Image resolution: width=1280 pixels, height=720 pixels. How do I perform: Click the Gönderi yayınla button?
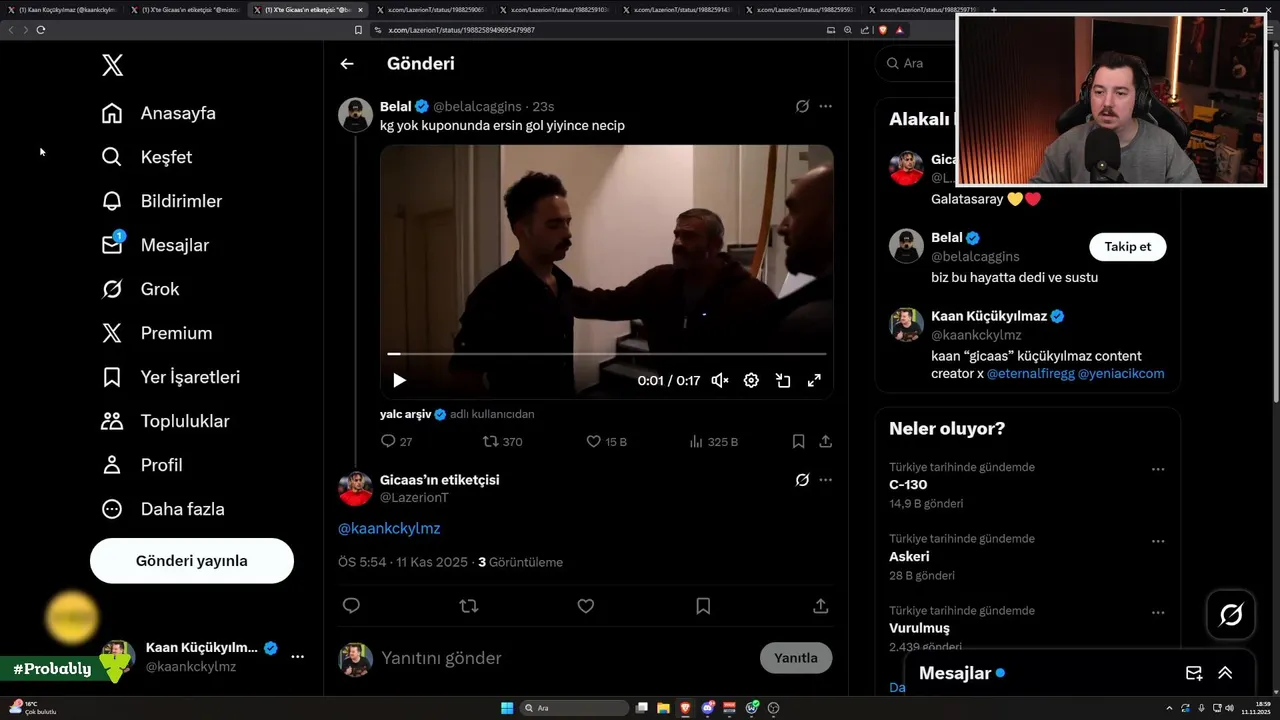click(192, 561)
